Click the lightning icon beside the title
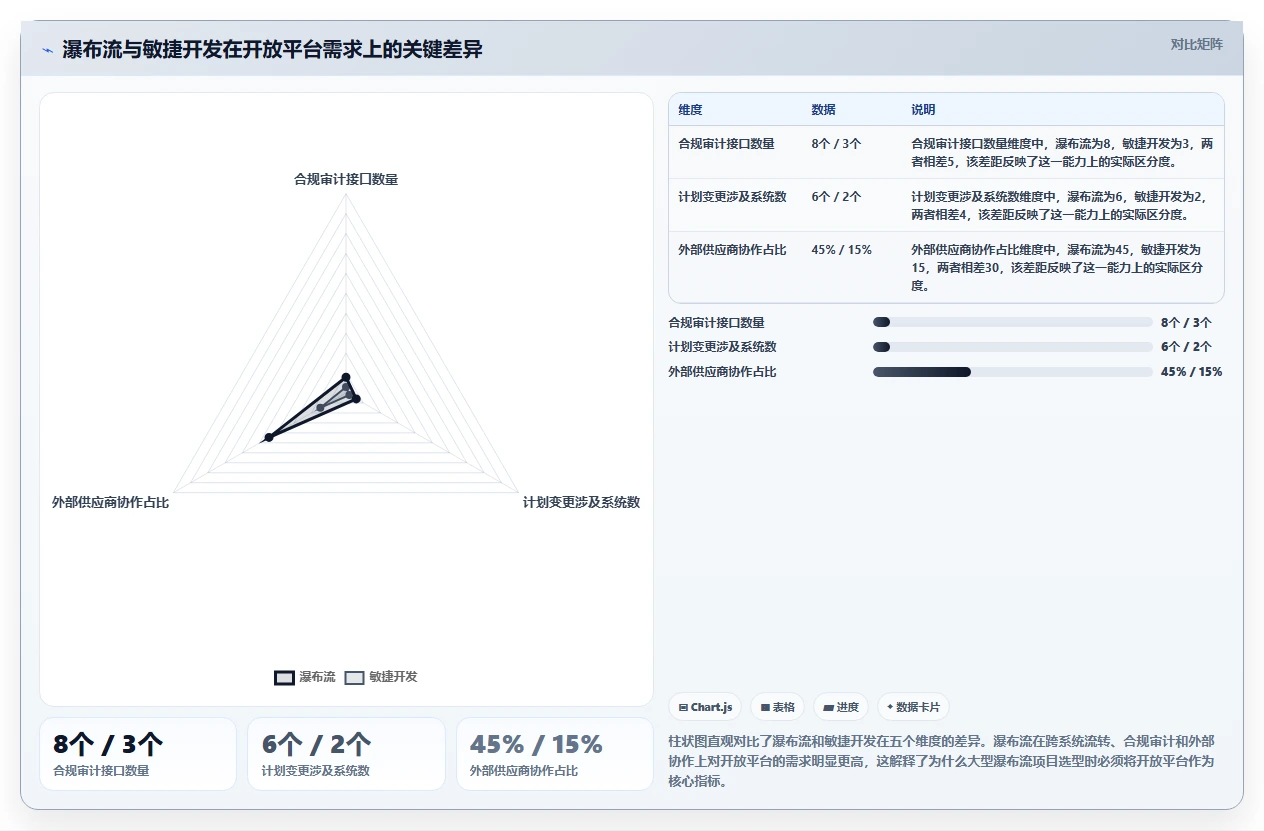This screenshot has height=831, width=1264. click(x=47, y=50)
